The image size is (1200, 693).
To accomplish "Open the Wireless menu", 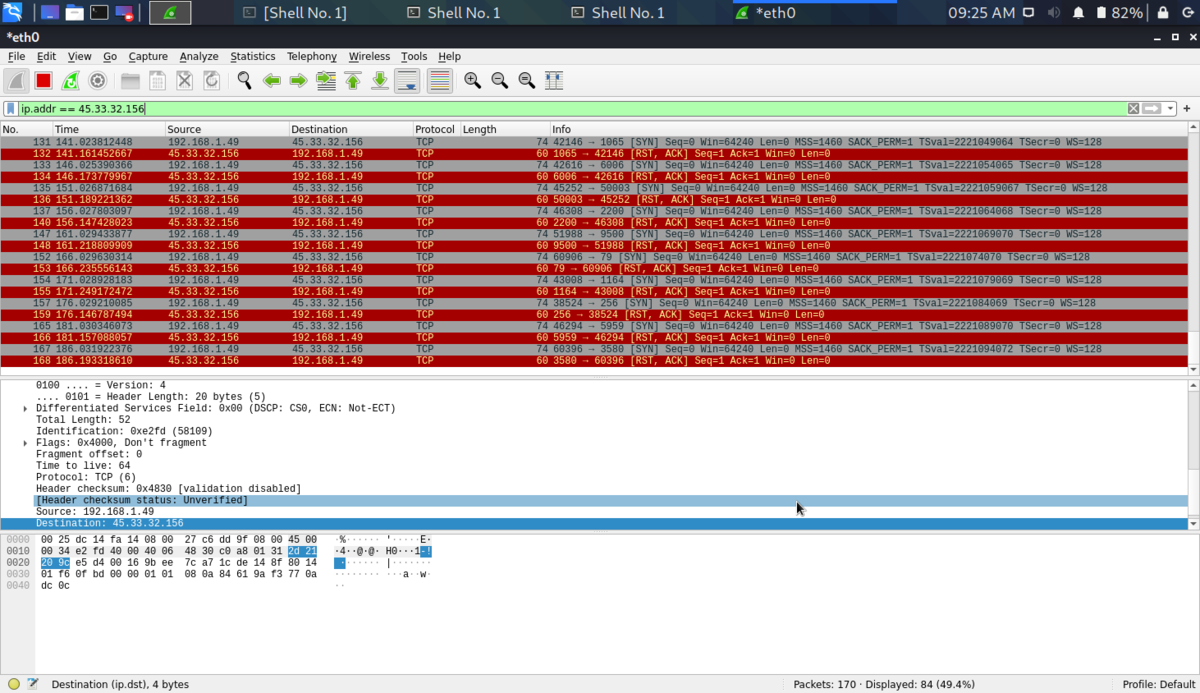I will [369, 56].
